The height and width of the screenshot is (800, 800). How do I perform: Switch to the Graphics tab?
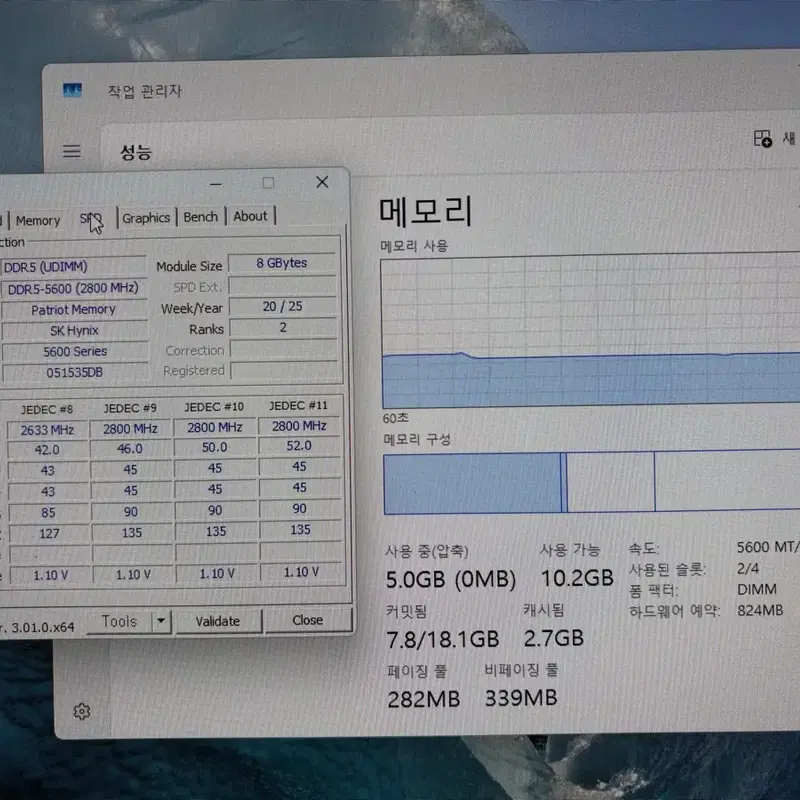(x=146, y=218)
